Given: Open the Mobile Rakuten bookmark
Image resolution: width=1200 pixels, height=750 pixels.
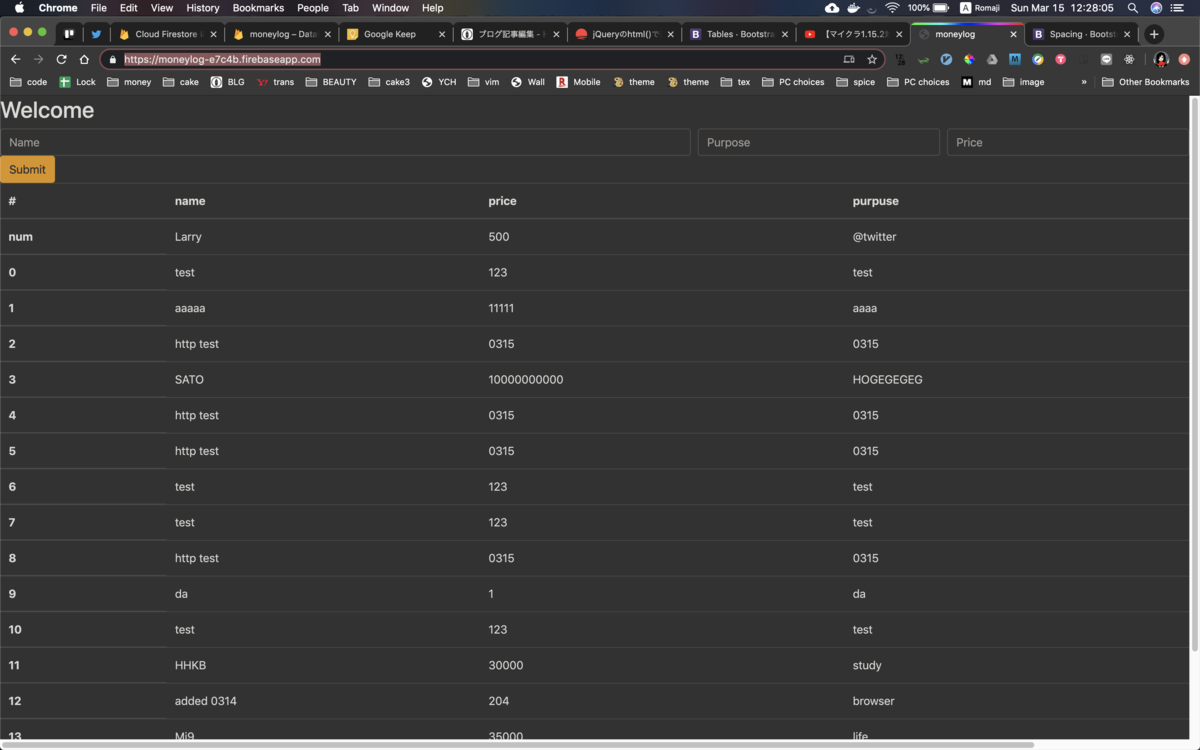Looking at the screenshot, I should (x=578, y=82).
